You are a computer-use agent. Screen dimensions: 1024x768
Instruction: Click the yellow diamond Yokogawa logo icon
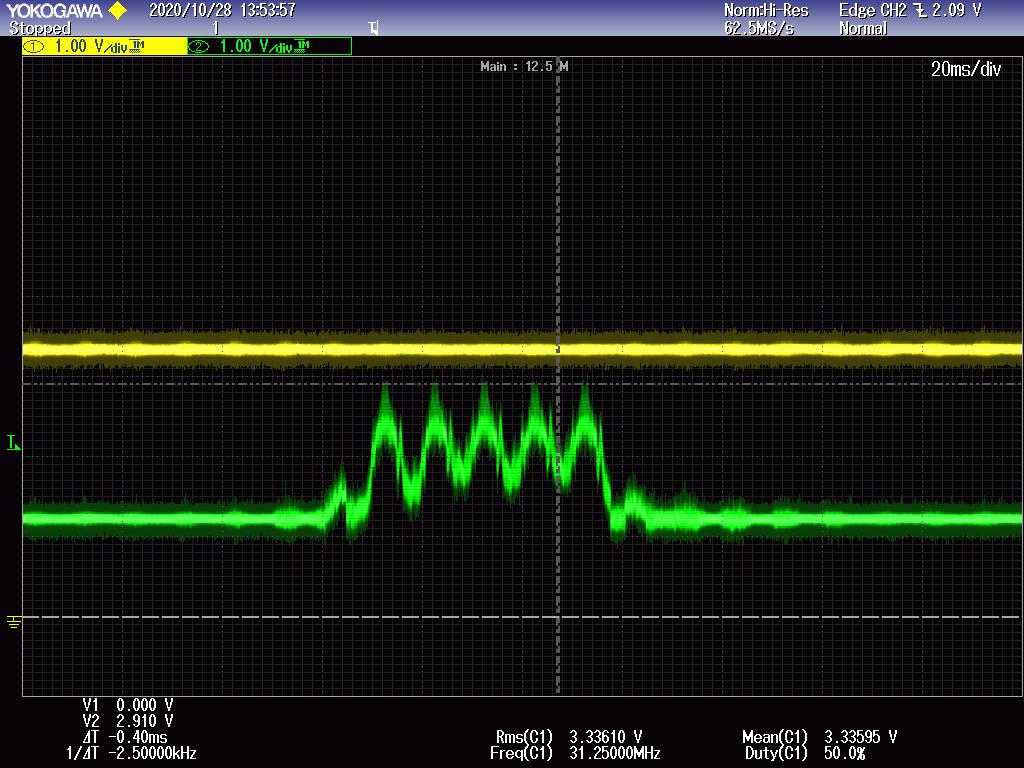click(118, 10)
